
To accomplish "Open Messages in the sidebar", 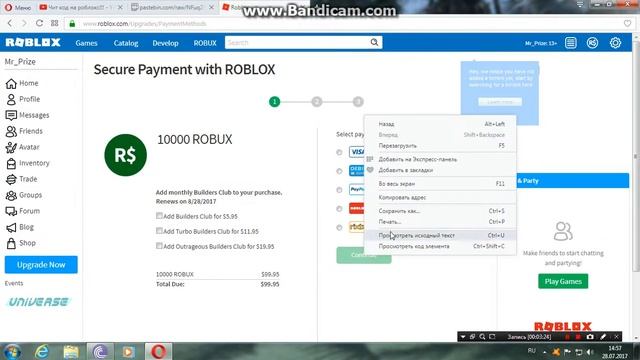I will click(x=27, y=115).
